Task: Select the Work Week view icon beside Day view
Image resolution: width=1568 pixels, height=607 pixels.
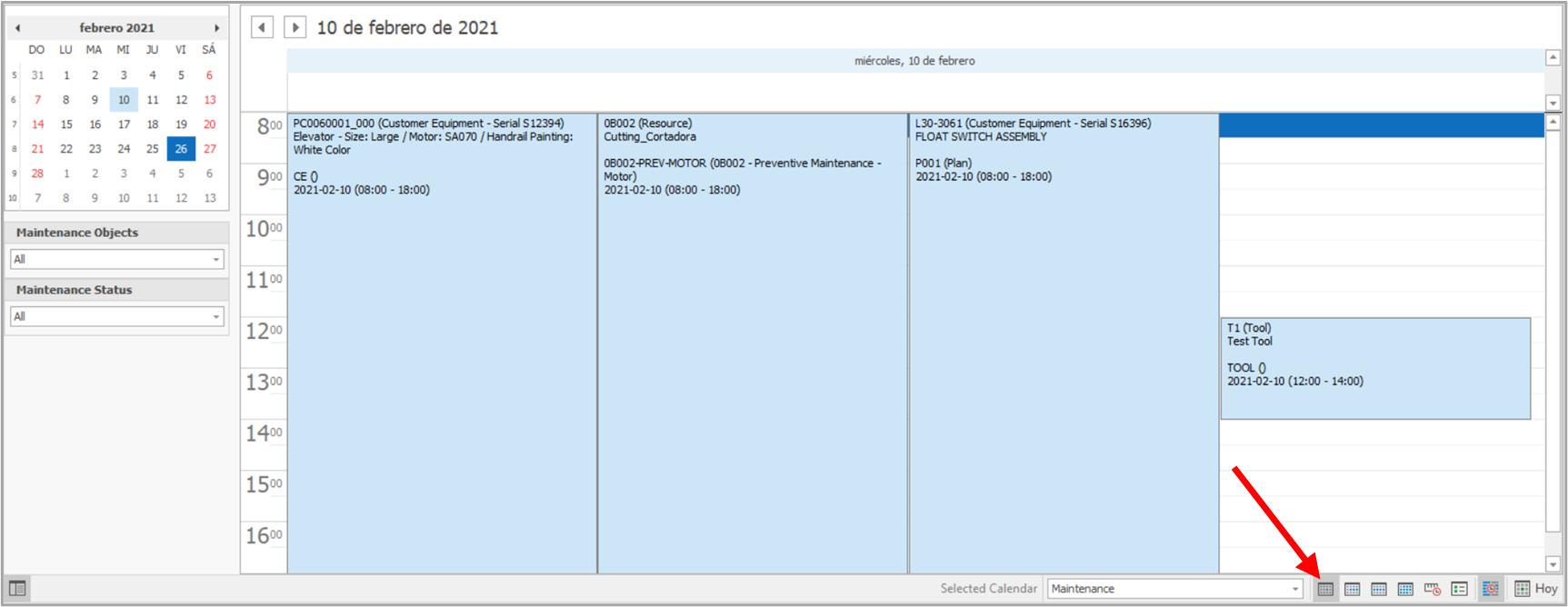Action: [x=1353, y=589]
